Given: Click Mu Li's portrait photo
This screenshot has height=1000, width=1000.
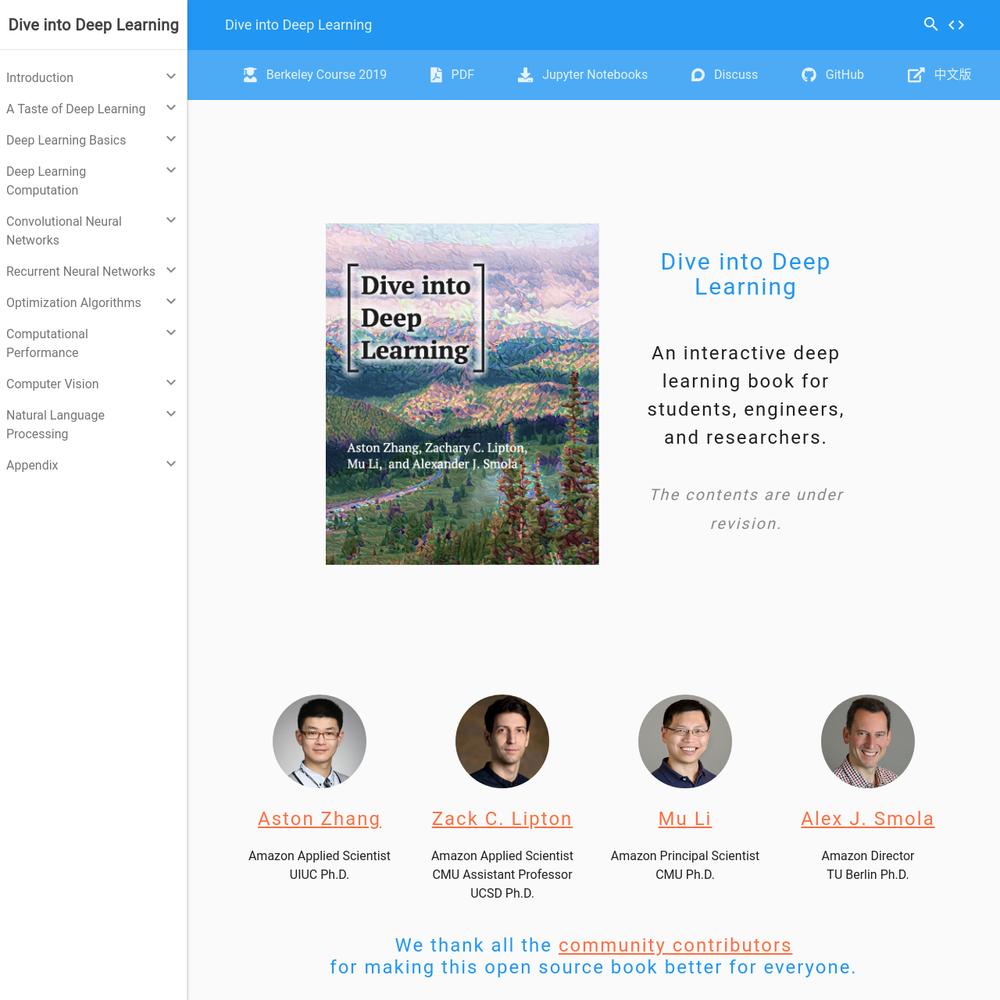Looking at the screenshot, I should pos(685,742).
